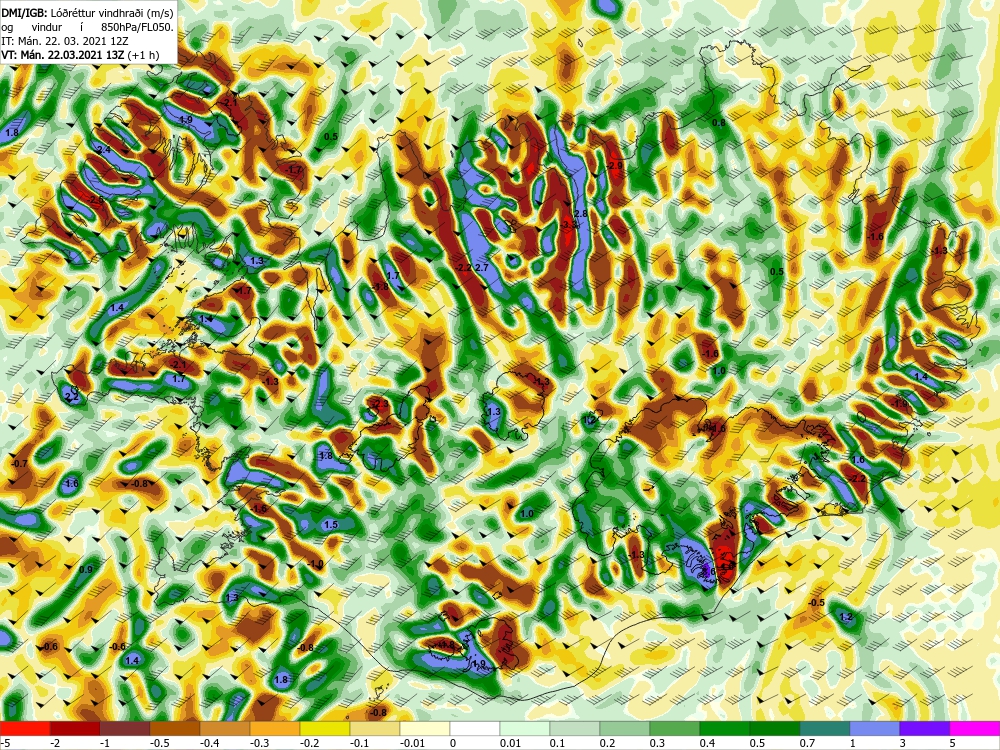The height and width of the screenshot is (750, 1000).
Task: Click the '-2.5' value on the map
Action: pos(96,200)
